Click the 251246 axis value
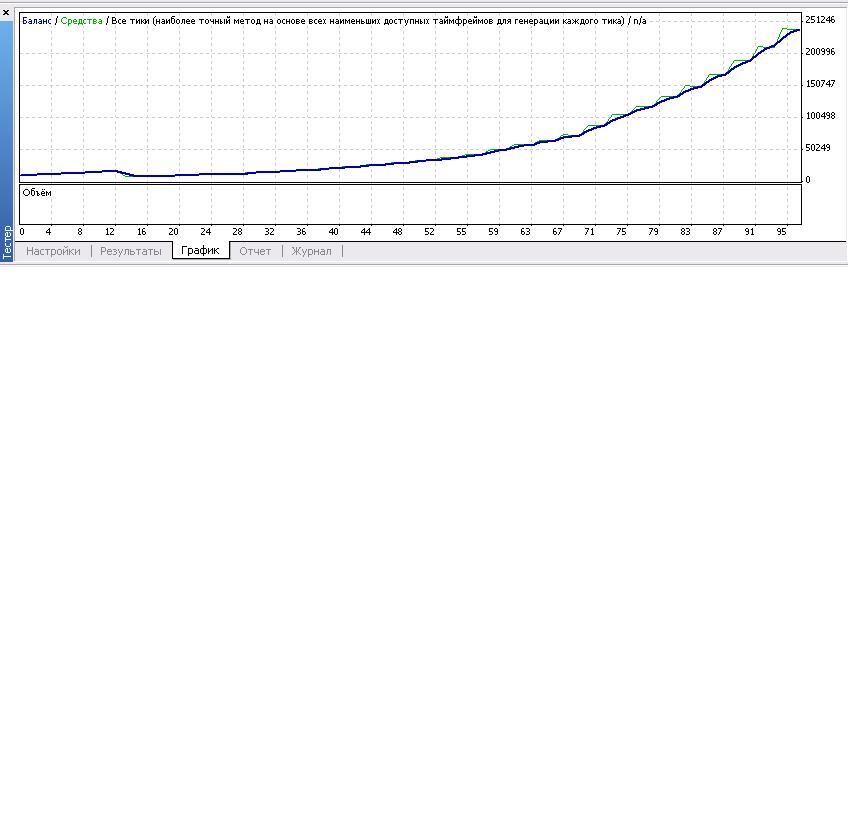 pos(820,20)
